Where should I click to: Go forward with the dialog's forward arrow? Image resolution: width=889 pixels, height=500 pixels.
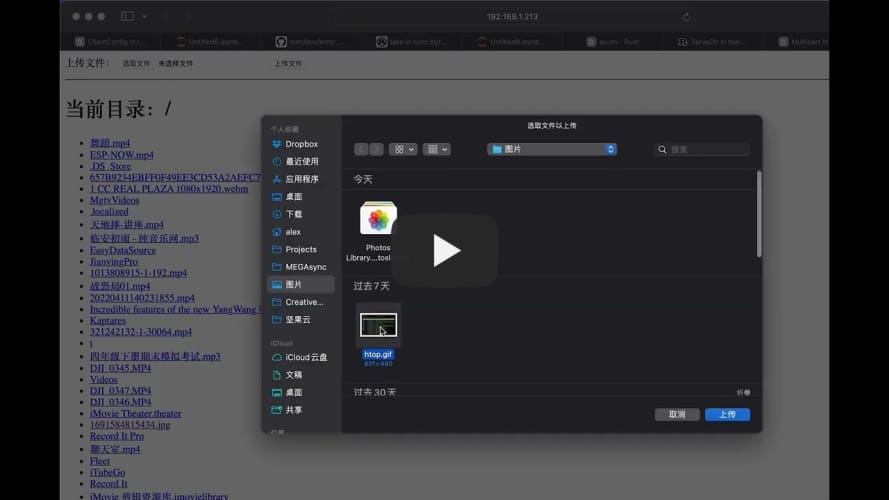pos(376,149)
